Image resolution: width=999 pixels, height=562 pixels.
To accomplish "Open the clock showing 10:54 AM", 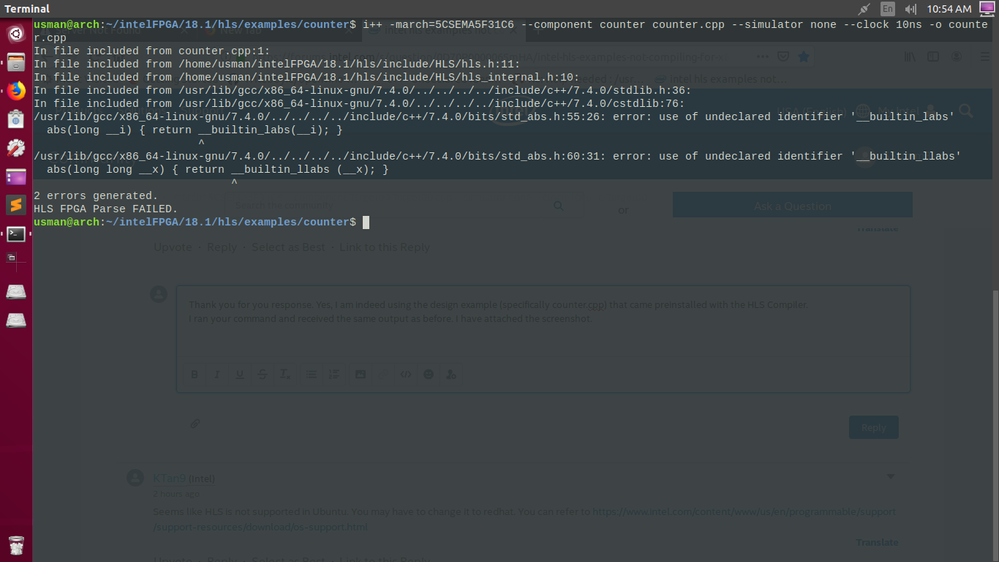I will tap(949, 9).
